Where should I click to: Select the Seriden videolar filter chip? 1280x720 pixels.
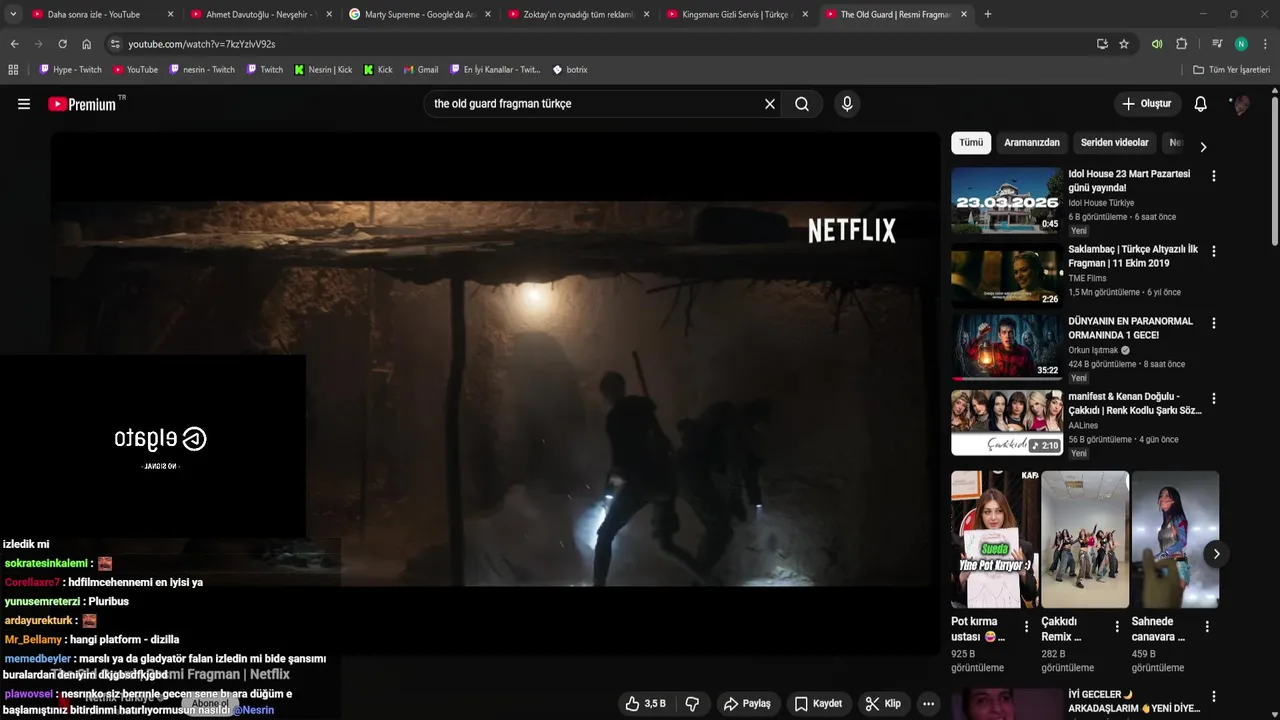[1114, 143]
